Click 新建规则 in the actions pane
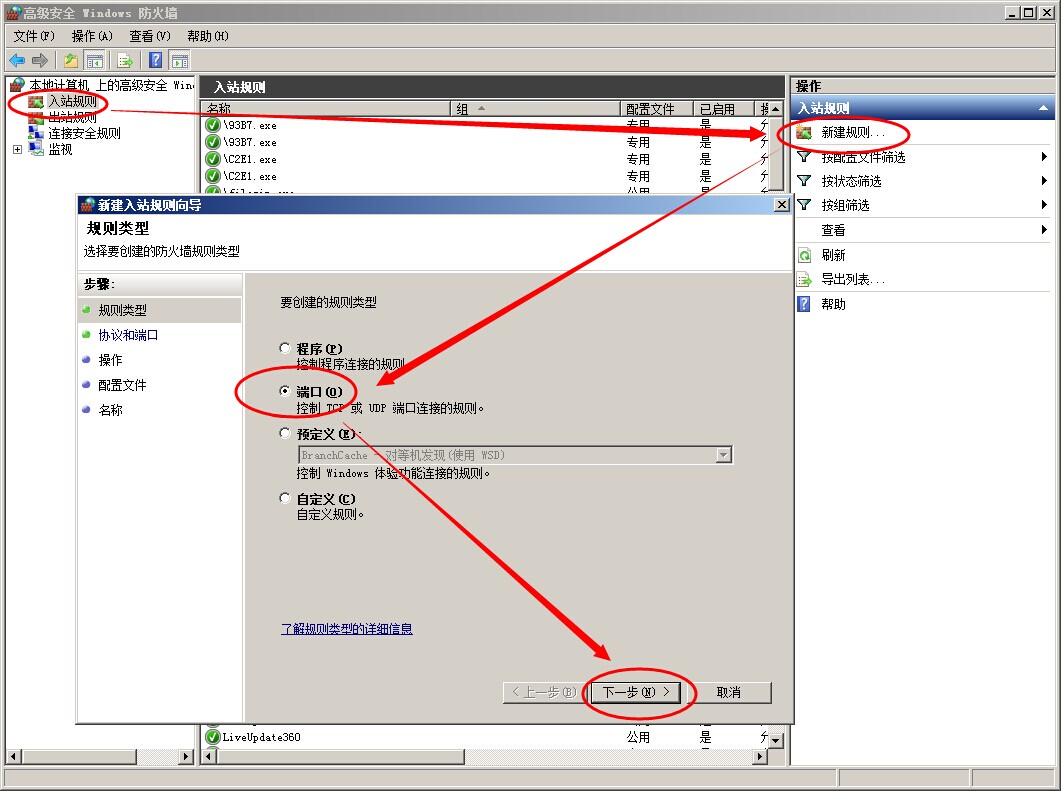The width and height of the screenshot is (1061, 791). click(852, 132)
